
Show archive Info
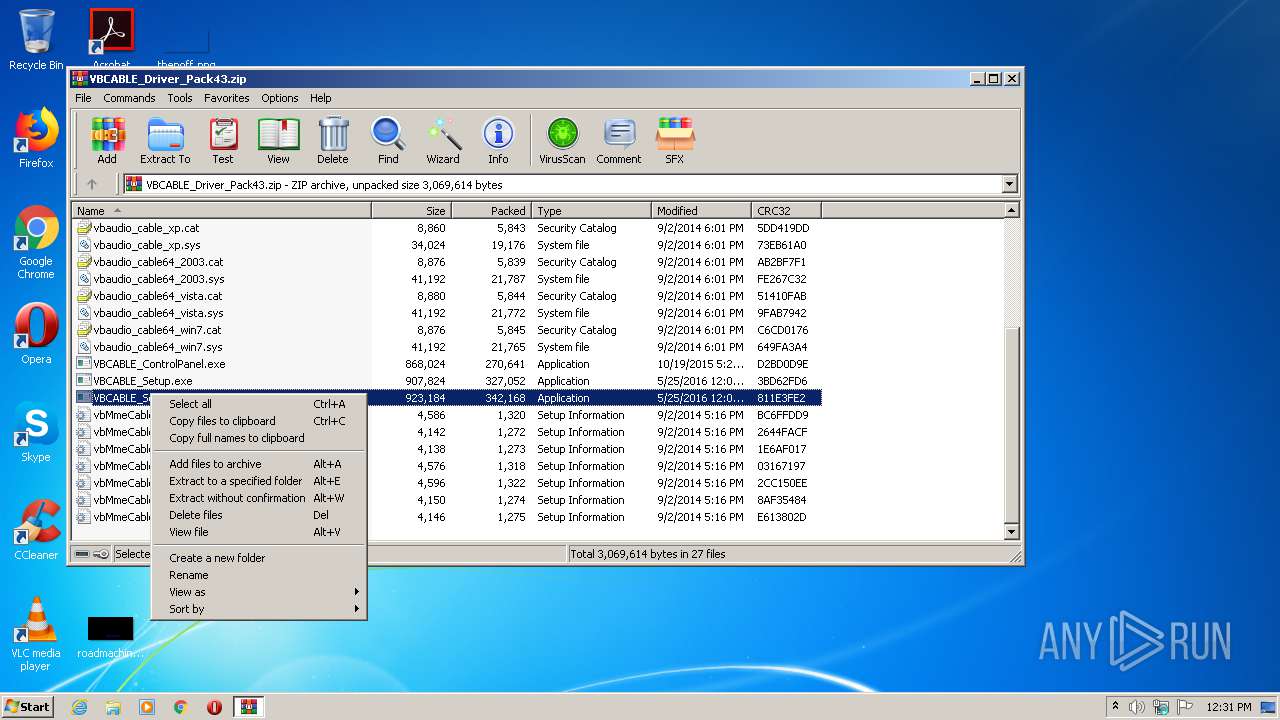498,140
